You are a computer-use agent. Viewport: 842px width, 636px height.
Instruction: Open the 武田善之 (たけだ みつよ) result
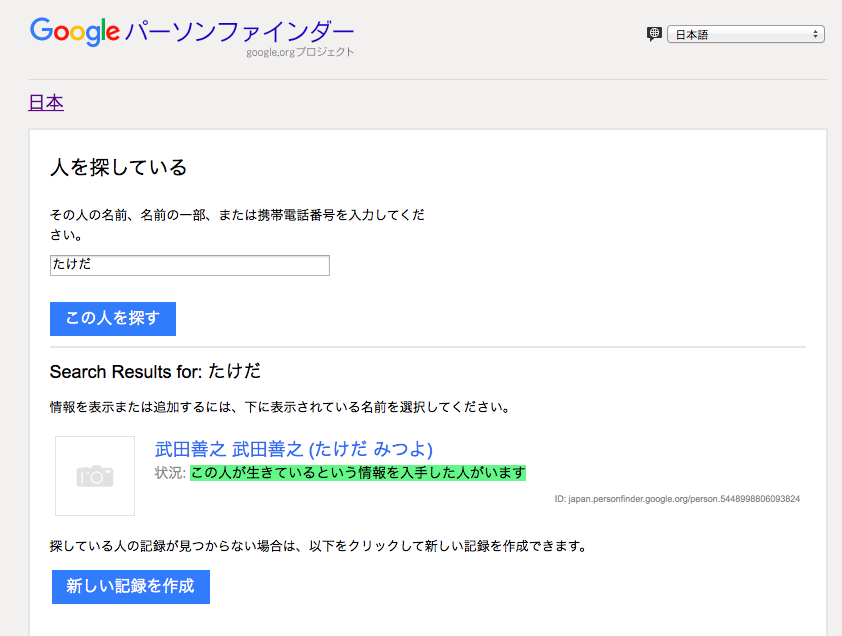(294, 449)
